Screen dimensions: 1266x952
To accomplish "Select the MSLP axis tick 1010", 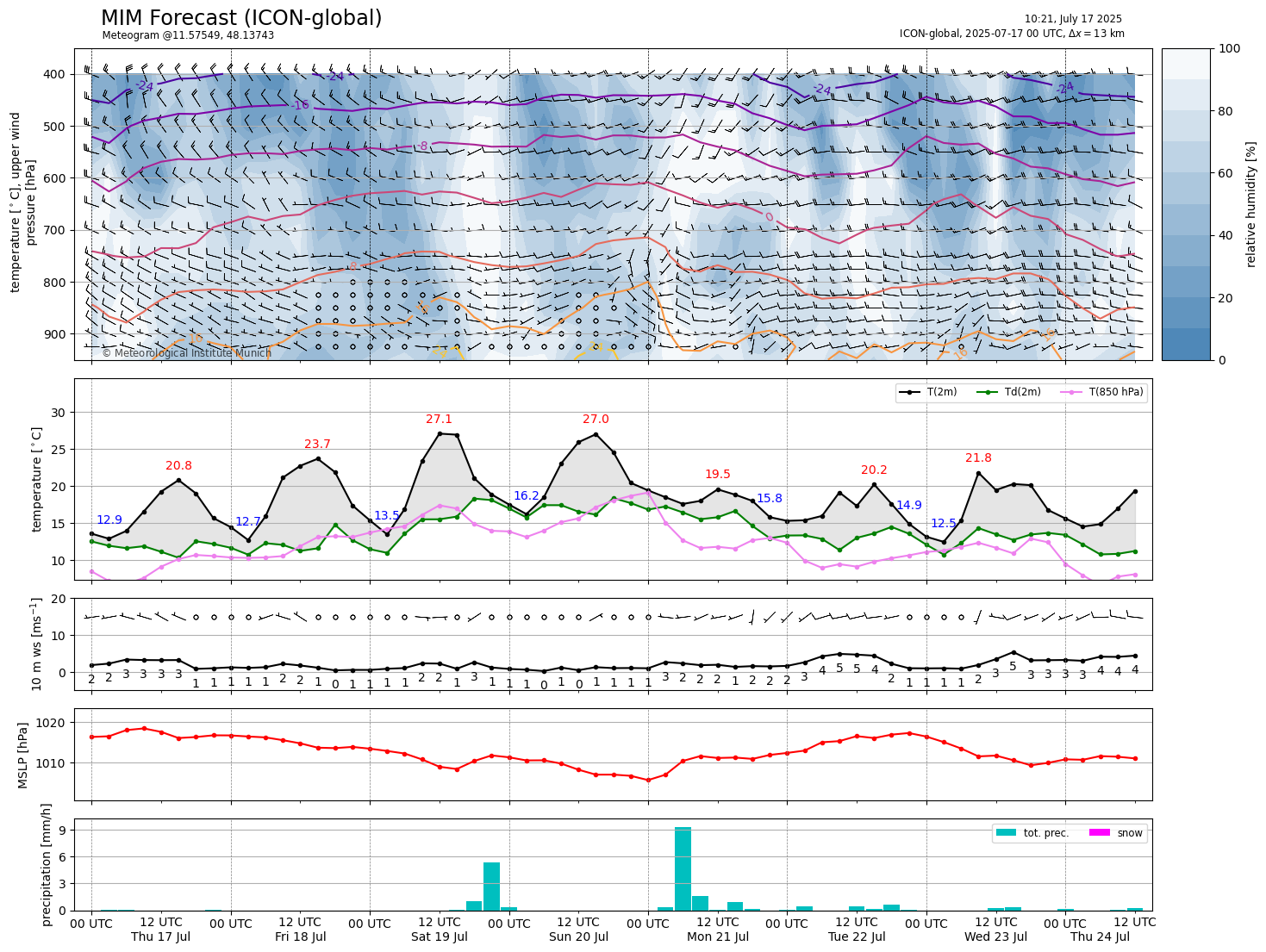I will [52, 763].
